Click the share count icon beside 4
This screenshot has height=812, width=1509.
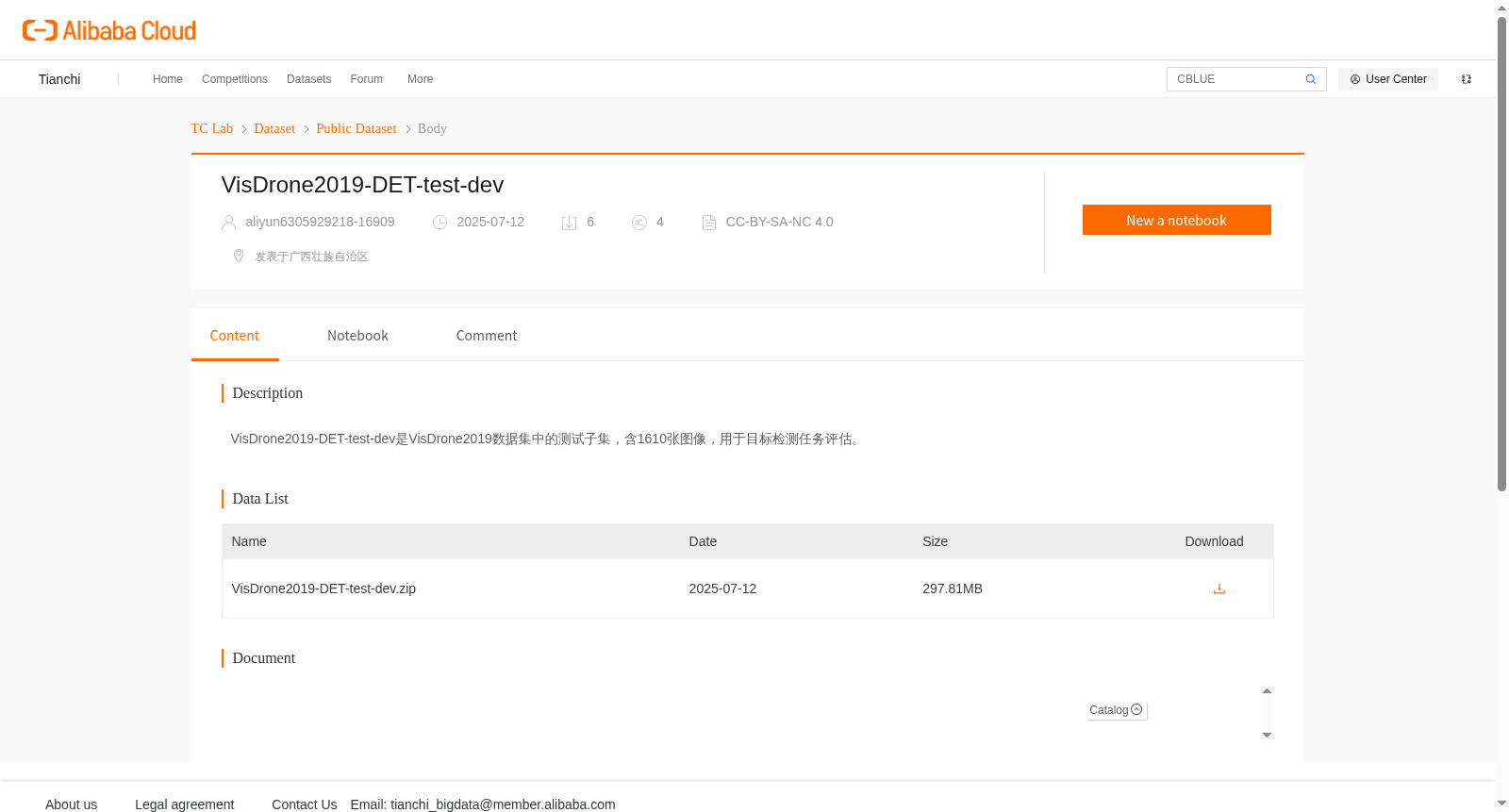(639, 223)
